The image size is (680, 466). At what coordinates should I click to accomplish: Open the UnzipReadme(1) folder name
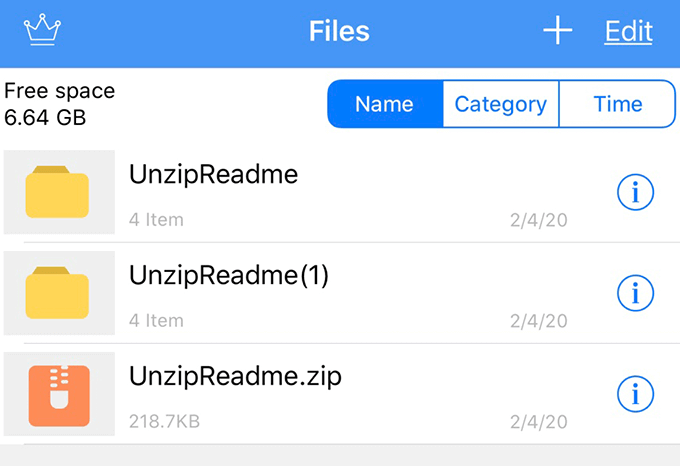(x=229, y=276)
